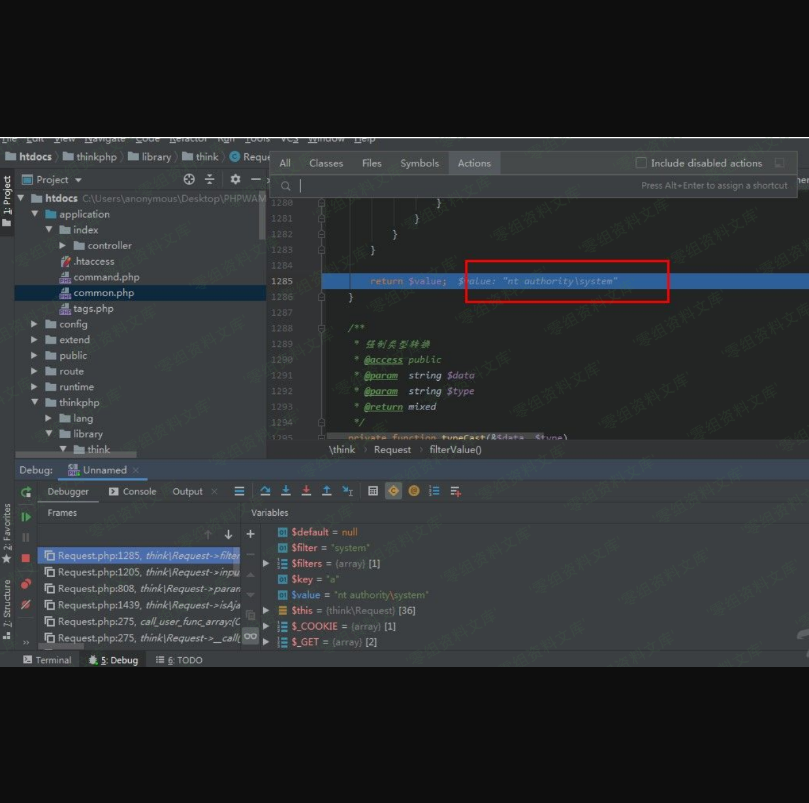Open the Terminal tool window button

pos(47,660)
